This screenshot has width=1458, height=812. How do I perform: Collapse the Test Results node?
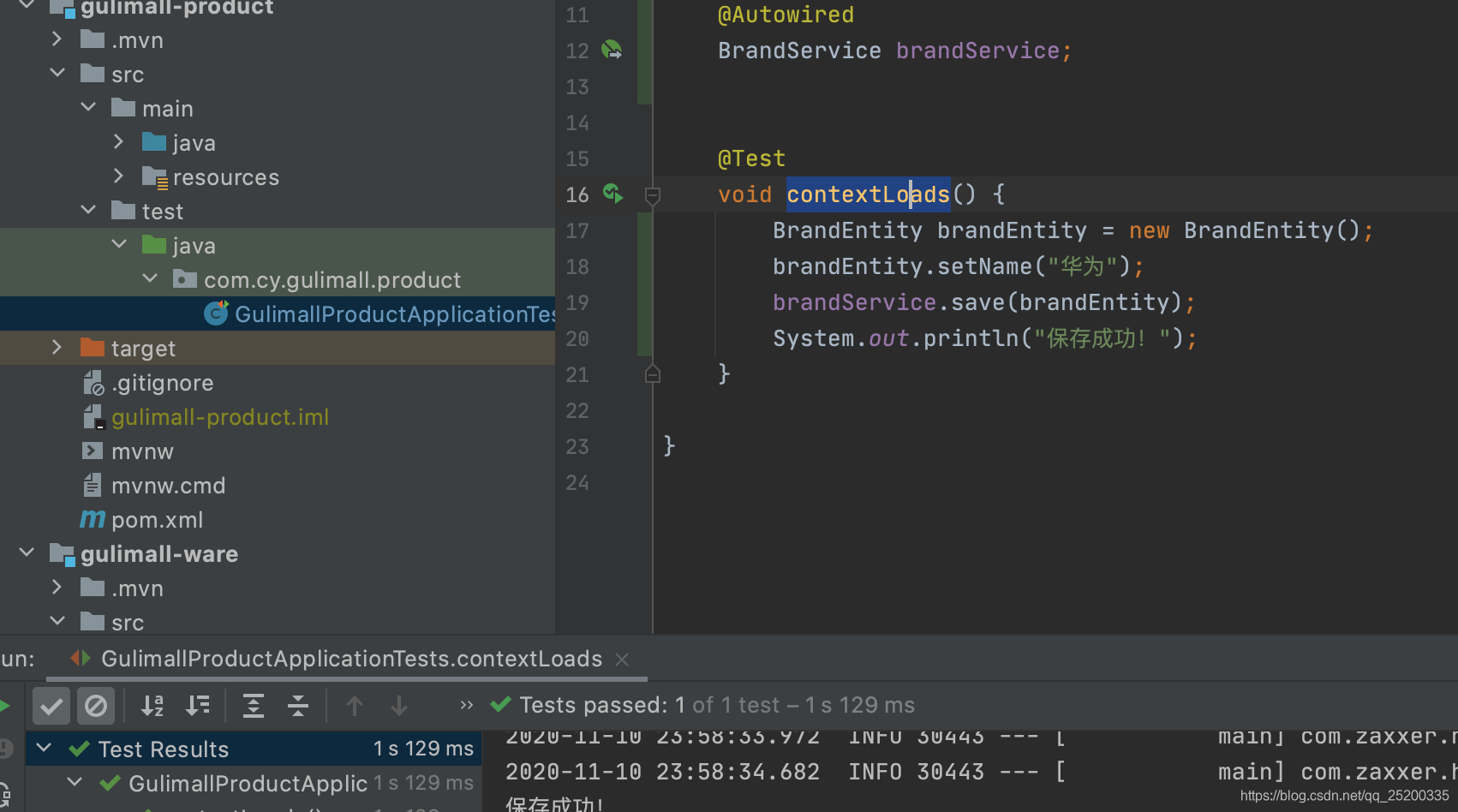tap(45, 749)
